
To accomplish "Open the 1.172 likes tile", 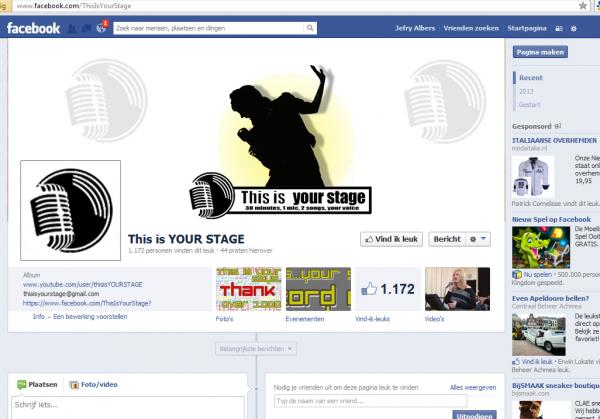I will point(388,289).
